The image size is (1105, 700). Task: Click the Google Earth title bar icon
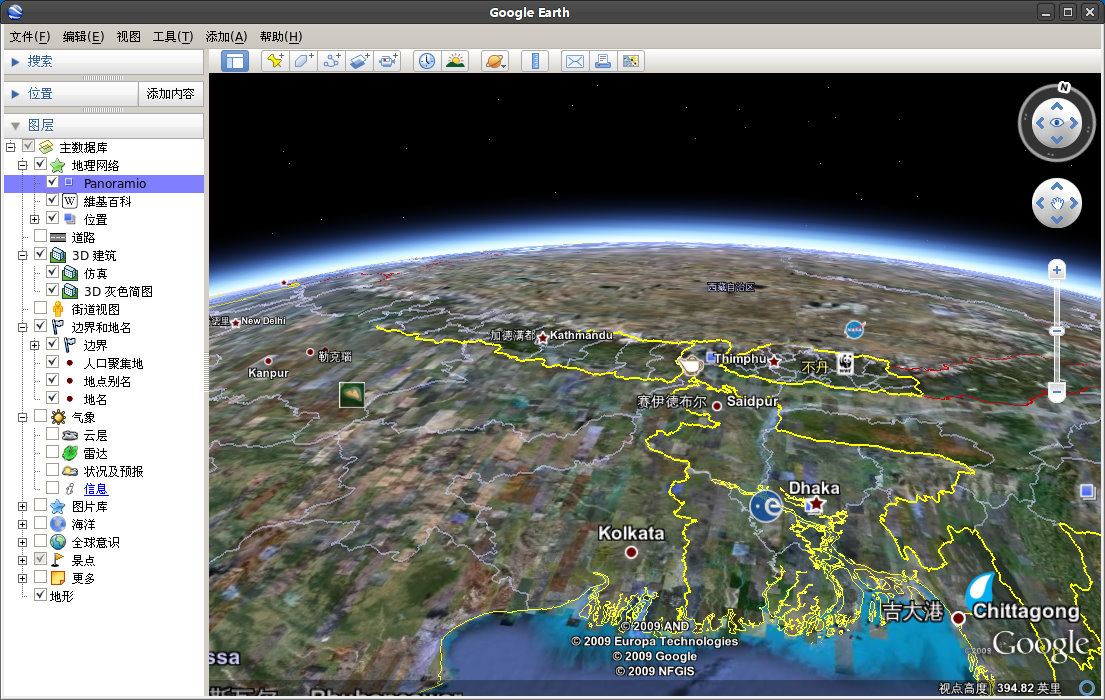point(15,12)
